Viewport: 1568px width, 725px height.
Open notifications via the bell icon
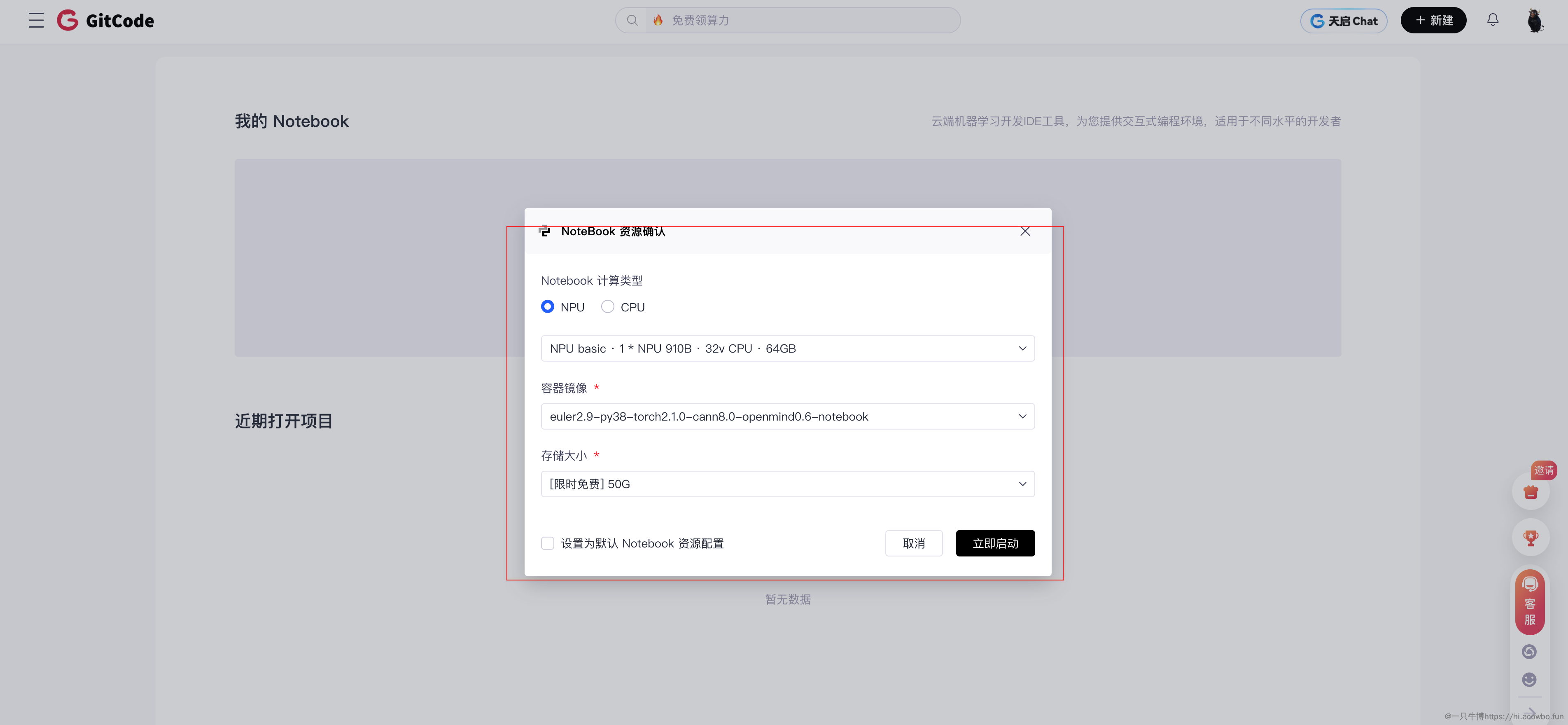pos(1493,20)
